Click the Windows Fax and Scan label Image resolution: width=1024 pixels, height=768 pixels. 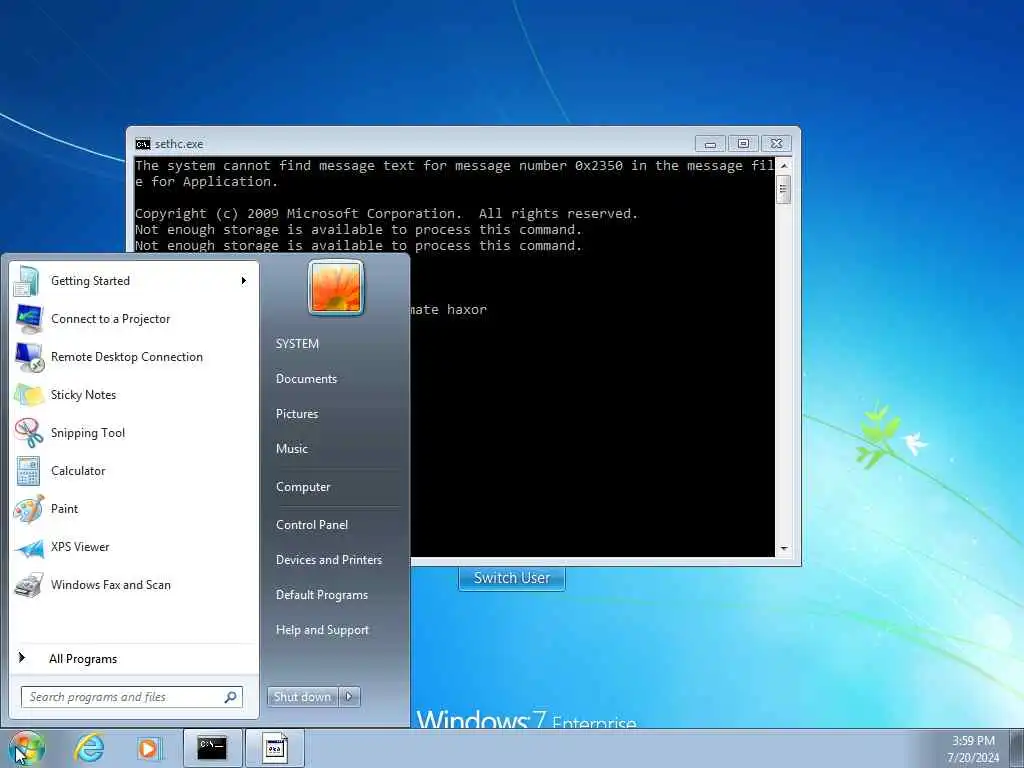point(110,585)
